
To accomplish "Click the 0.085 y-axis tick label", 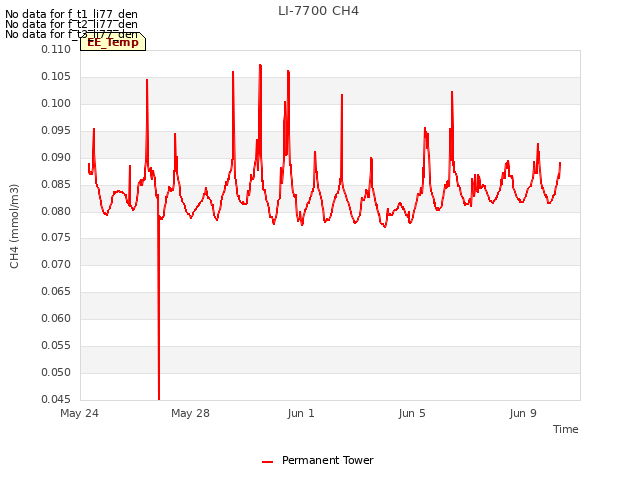I will point(56,184).
